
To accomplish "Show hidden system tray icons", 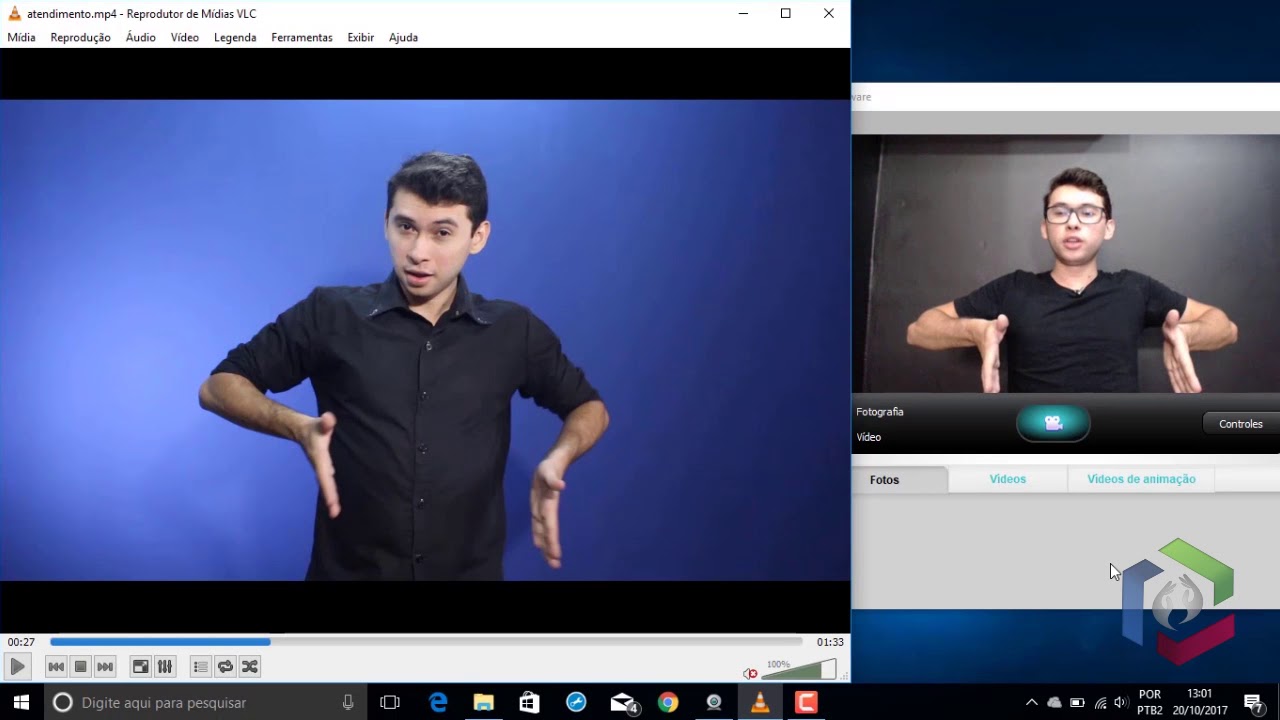I will click(1032, 702).
